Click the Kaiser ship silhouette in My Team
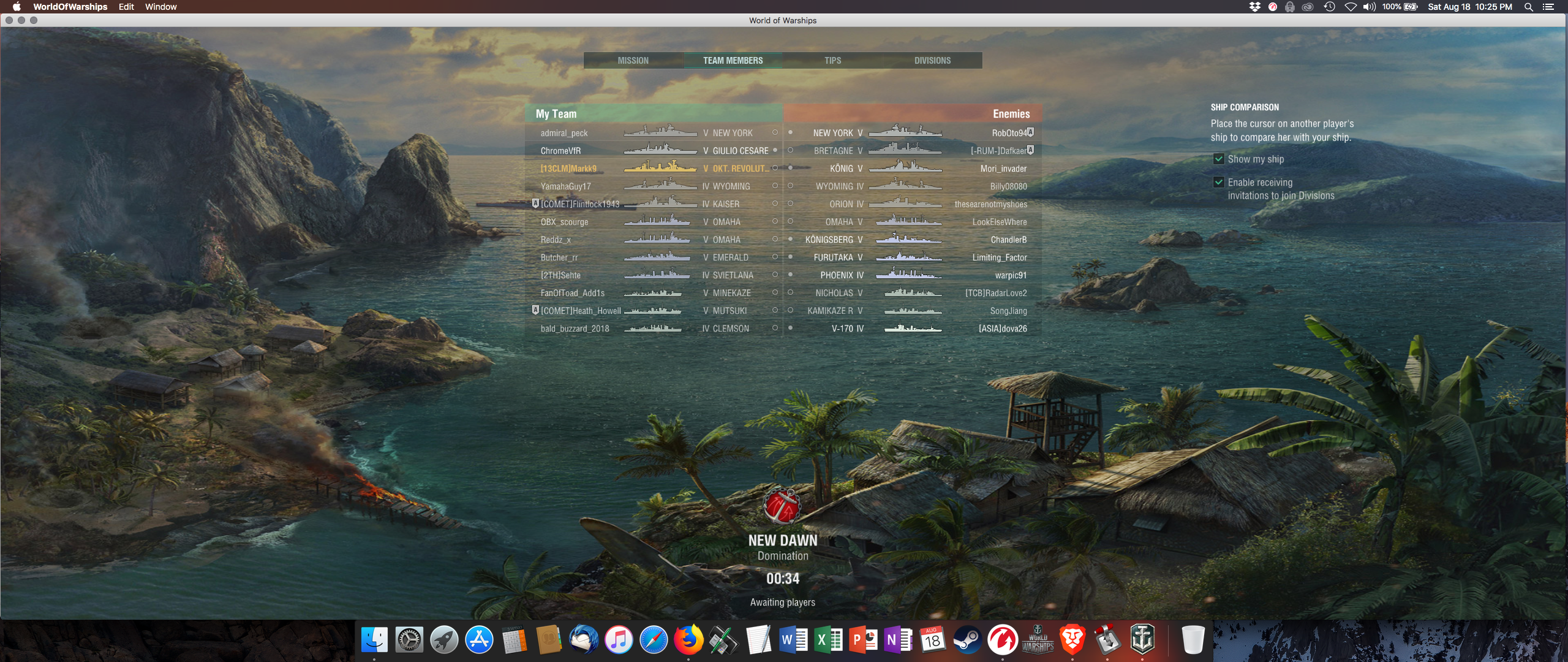 pos(660,202)
